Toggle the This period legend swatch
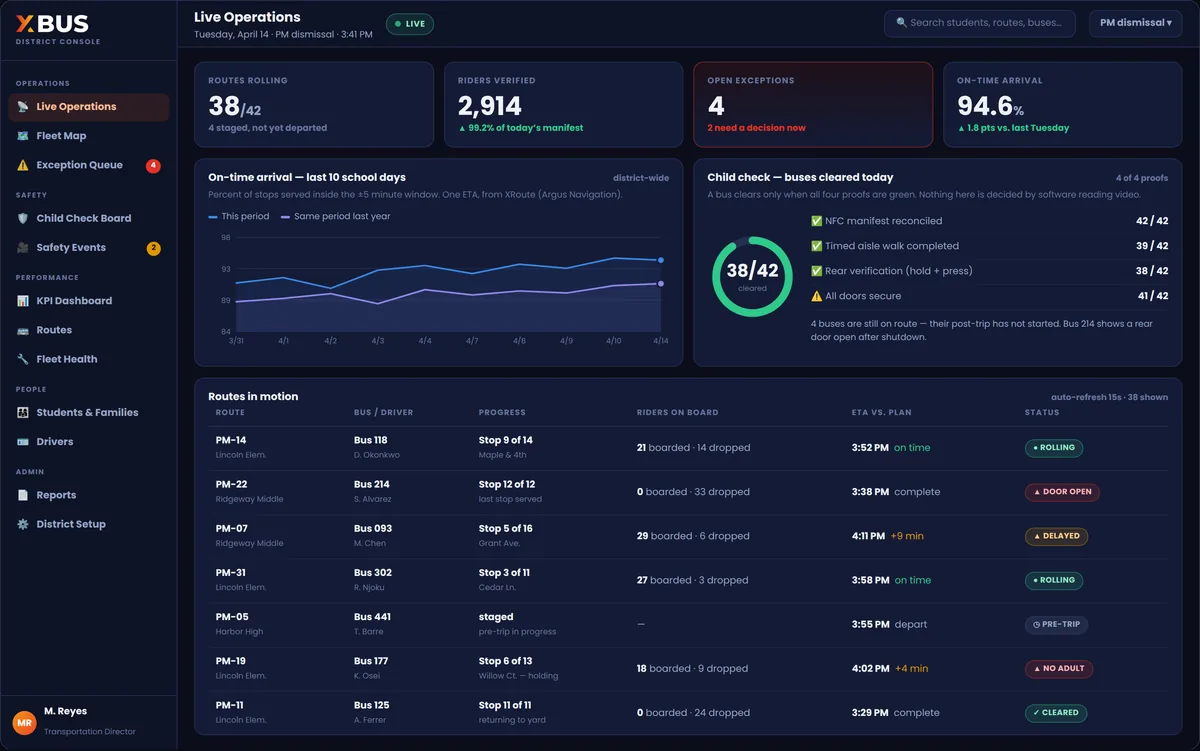Image resolution: width=1200 pixels, height=751 pixels. (213, 216)
